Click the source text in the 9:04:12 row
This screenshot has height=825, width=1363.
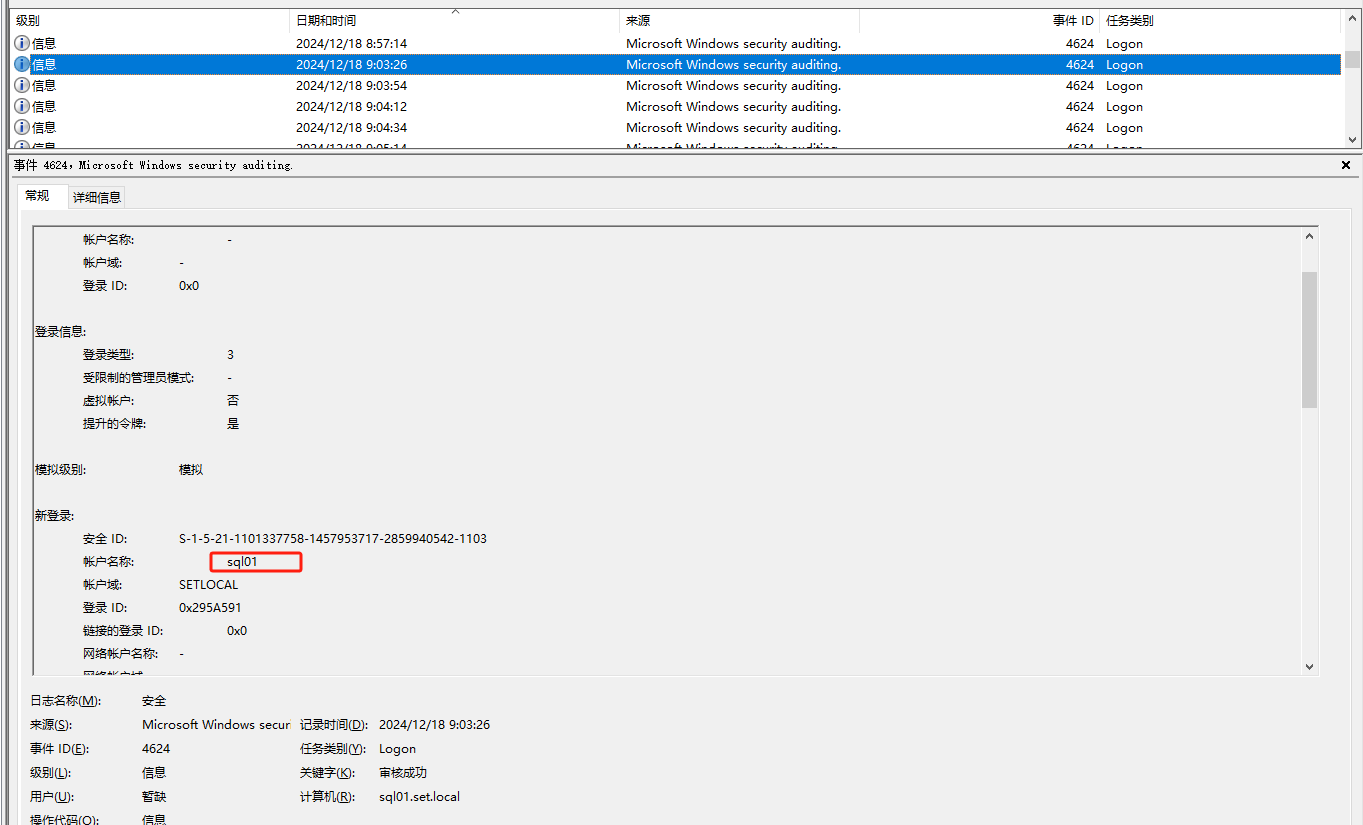(x=733, y=106)
